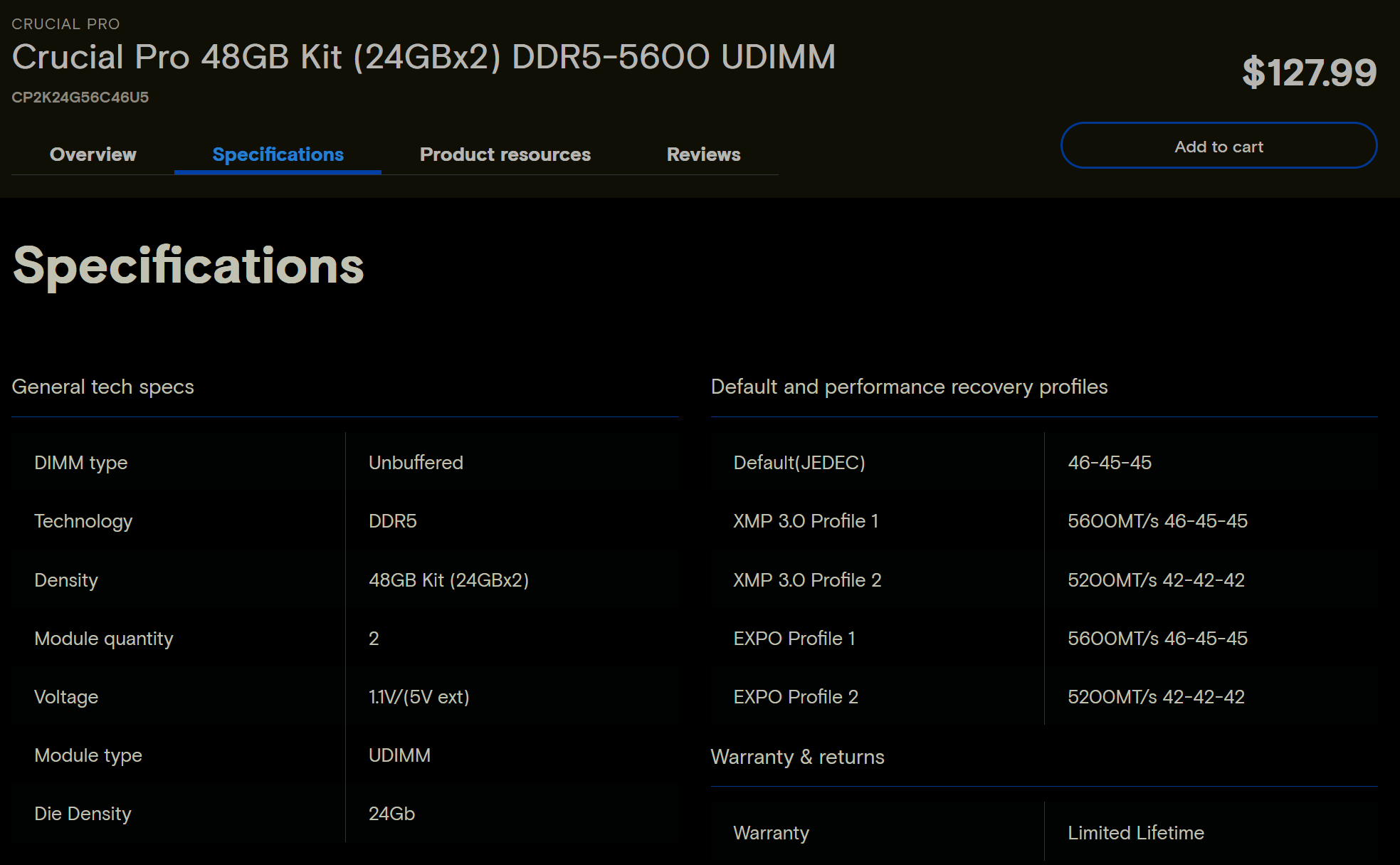Screen dimensions: 1400x865
Task: Click the EXPO Profile 2 timing value
Action: (1157, 697)
